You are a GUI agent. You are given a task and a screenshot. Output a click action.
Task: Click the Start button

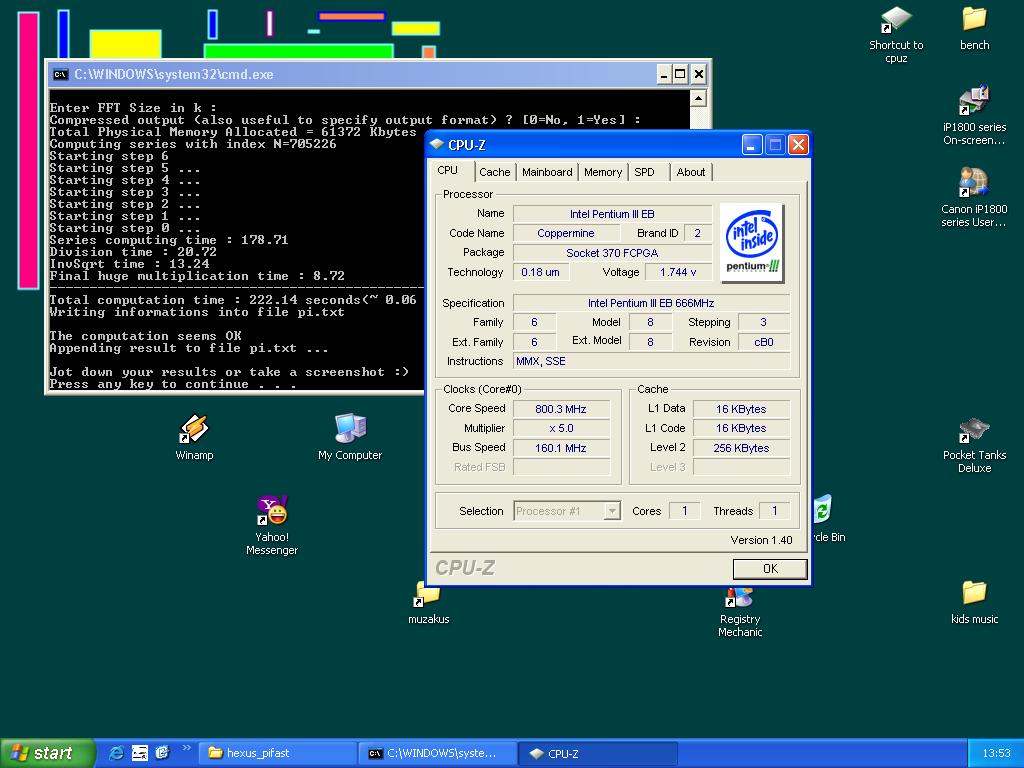pos(47,753)
